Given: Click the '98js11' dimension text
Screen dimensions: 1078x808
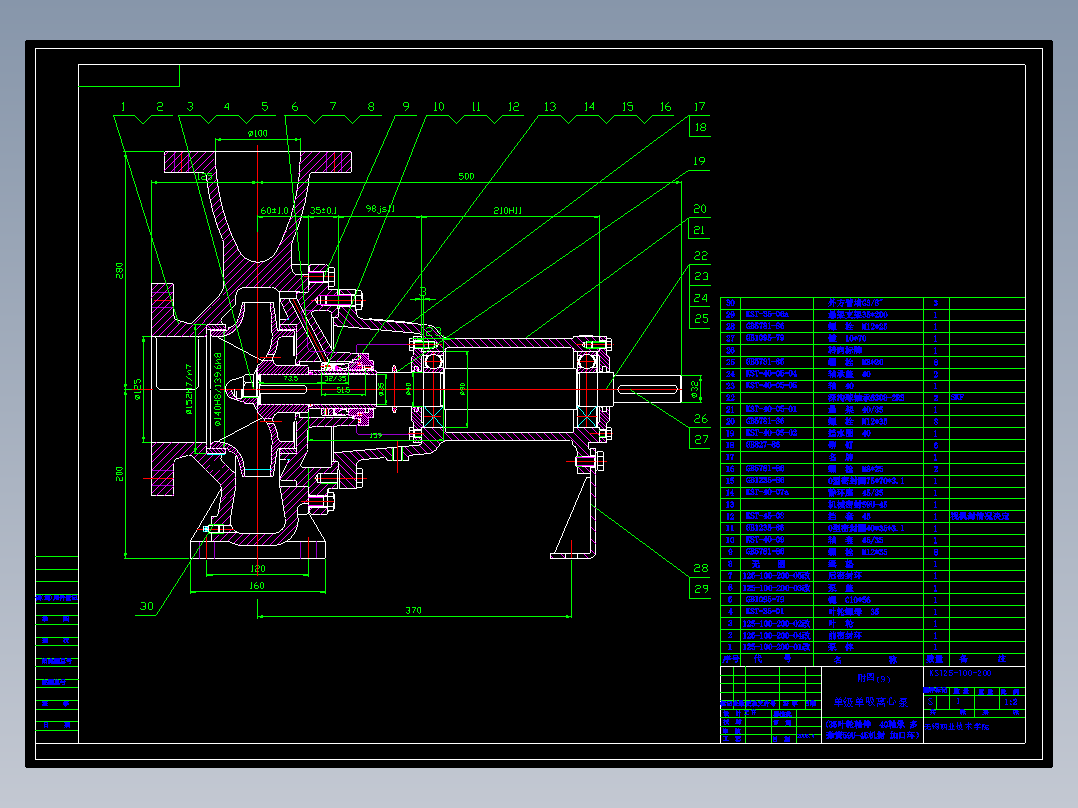Looking at the screenshot, I should [x=380, y=208].
